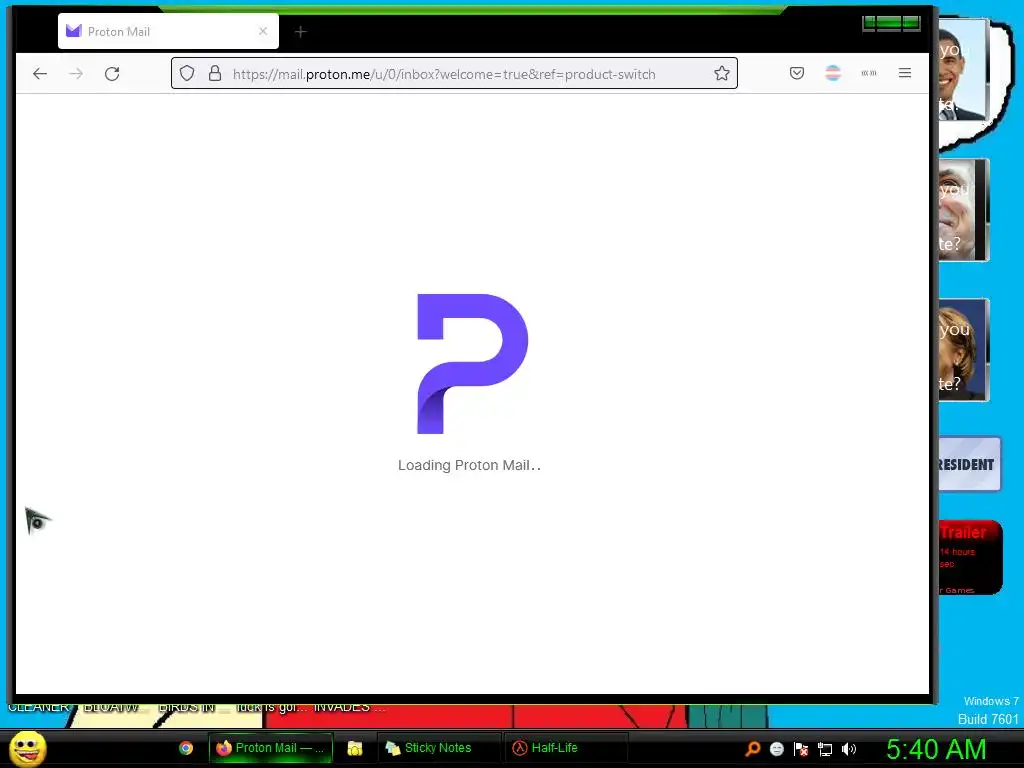
Task: Open Action Center flag tray icon
Action: 801,749
